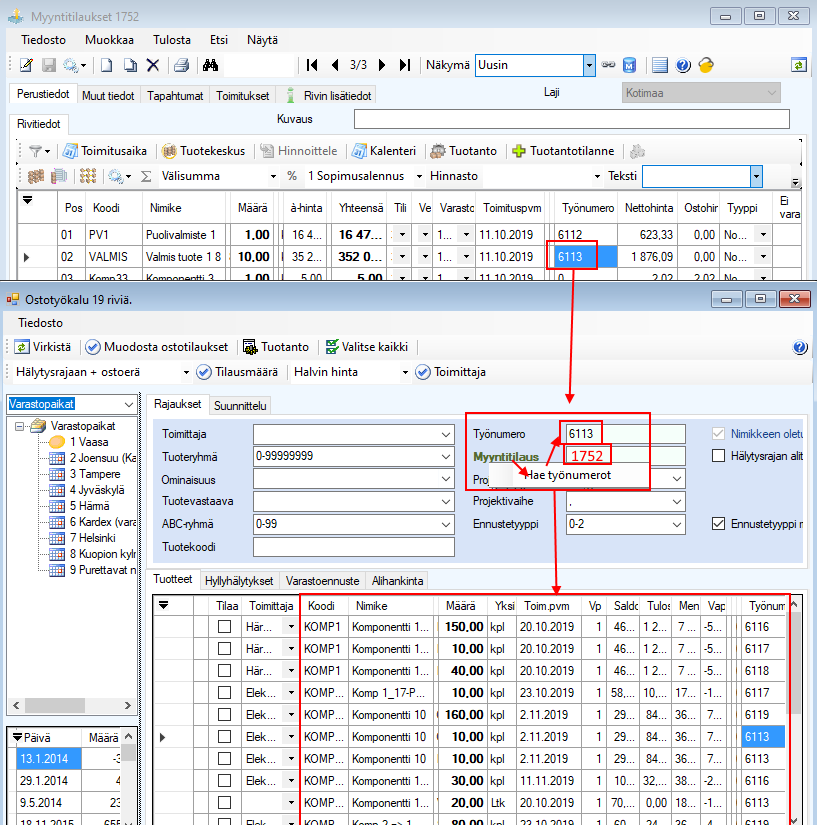Click the copy document icon
The width and height of the screenshot is (817, 825).
pyautogui.click(x=130, y=65)
